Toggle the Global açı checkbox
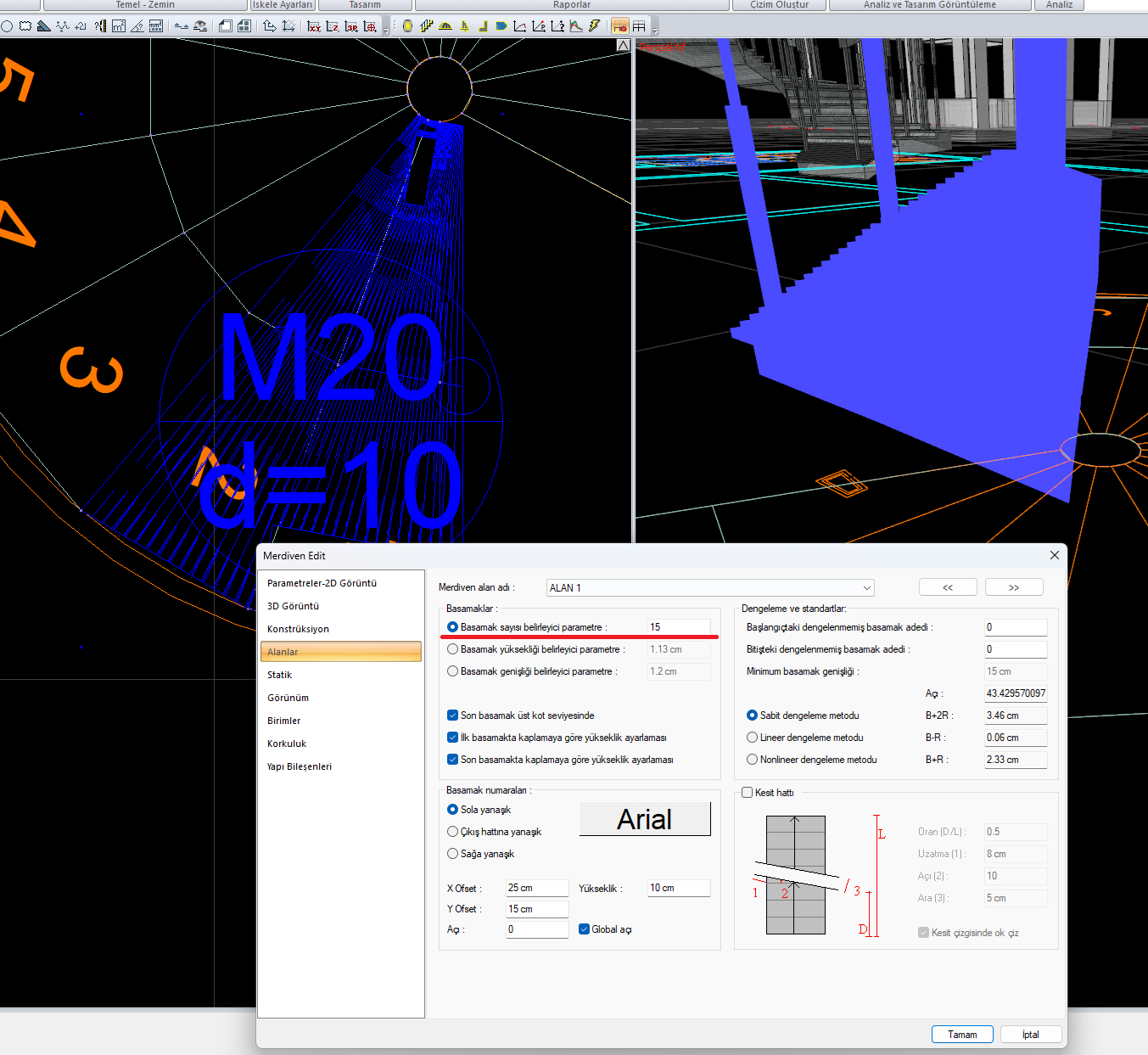1148x1055 pixels. 584,929
